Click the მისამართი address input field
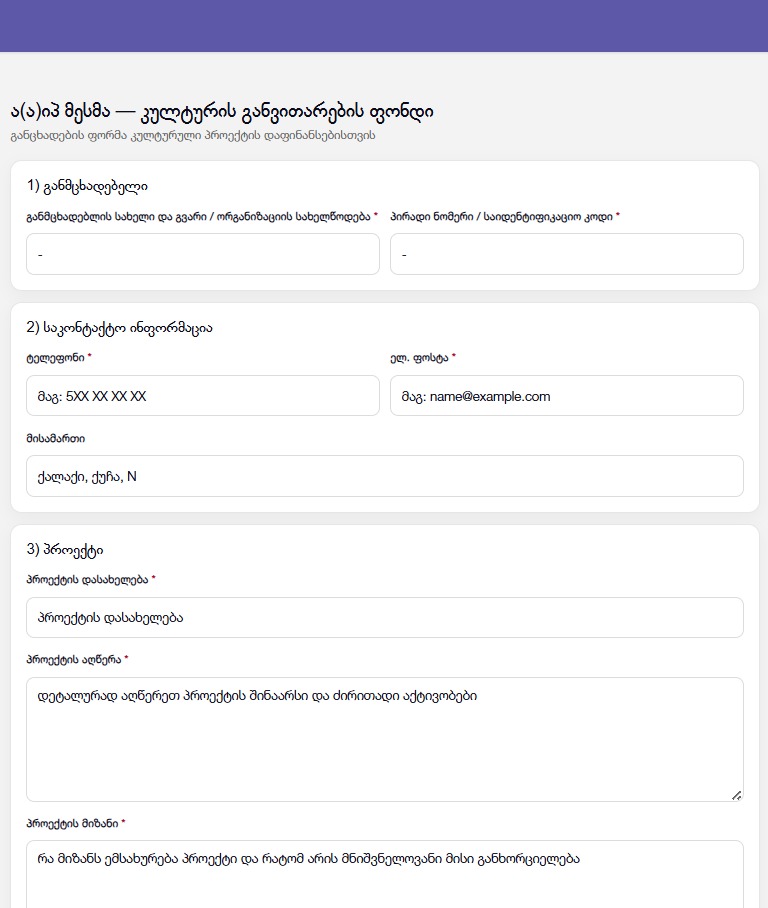768x908 pixels. click(x=384, y=476)
